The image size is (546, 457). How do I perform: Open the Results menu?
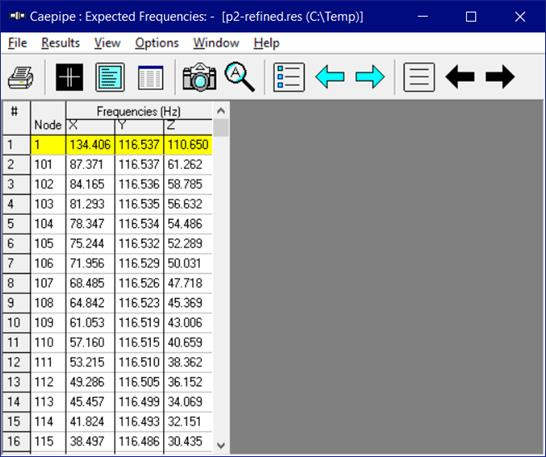tap(61, 43)
